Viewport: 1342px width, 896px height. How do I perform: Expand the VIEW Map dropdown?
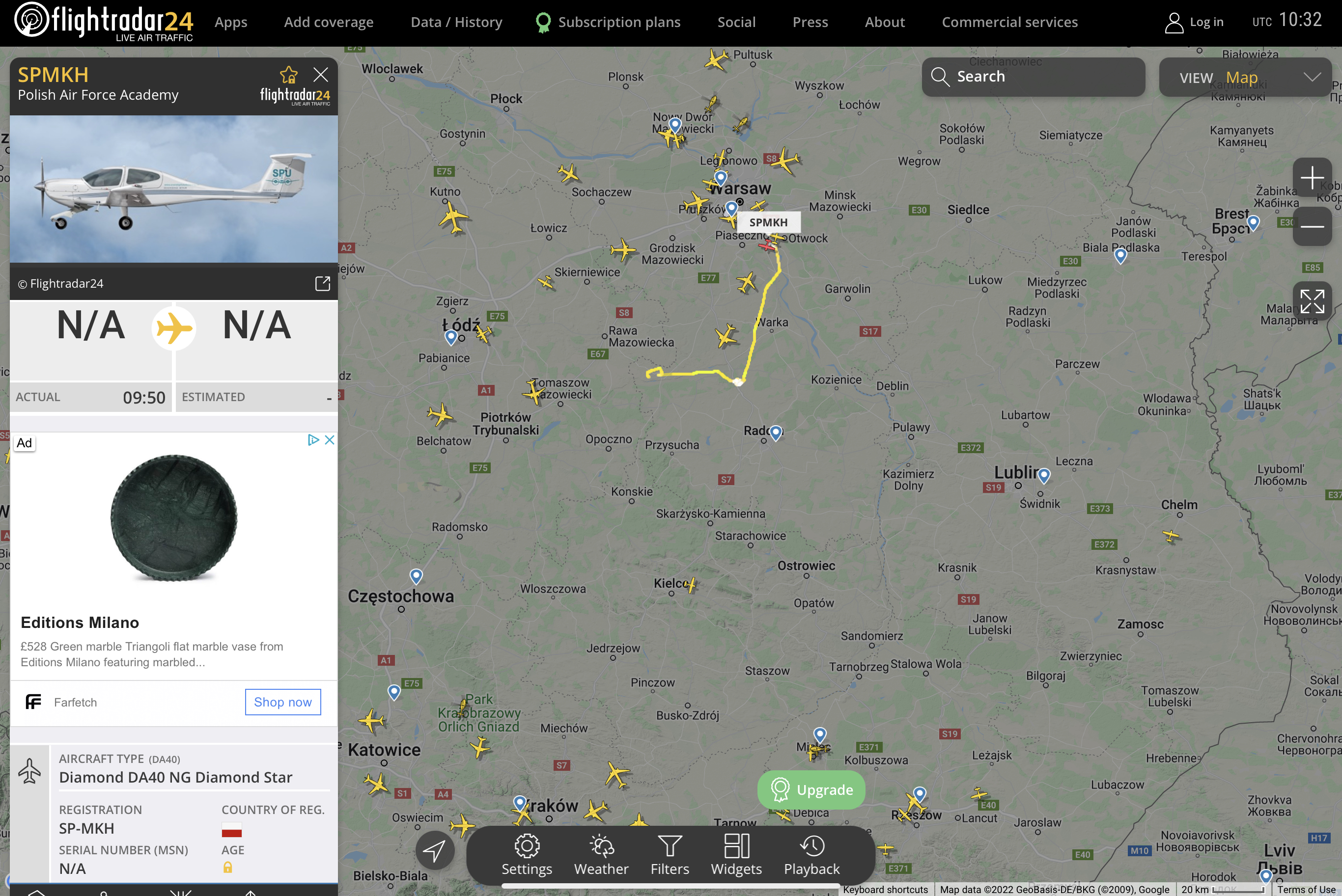point(1245,77)
